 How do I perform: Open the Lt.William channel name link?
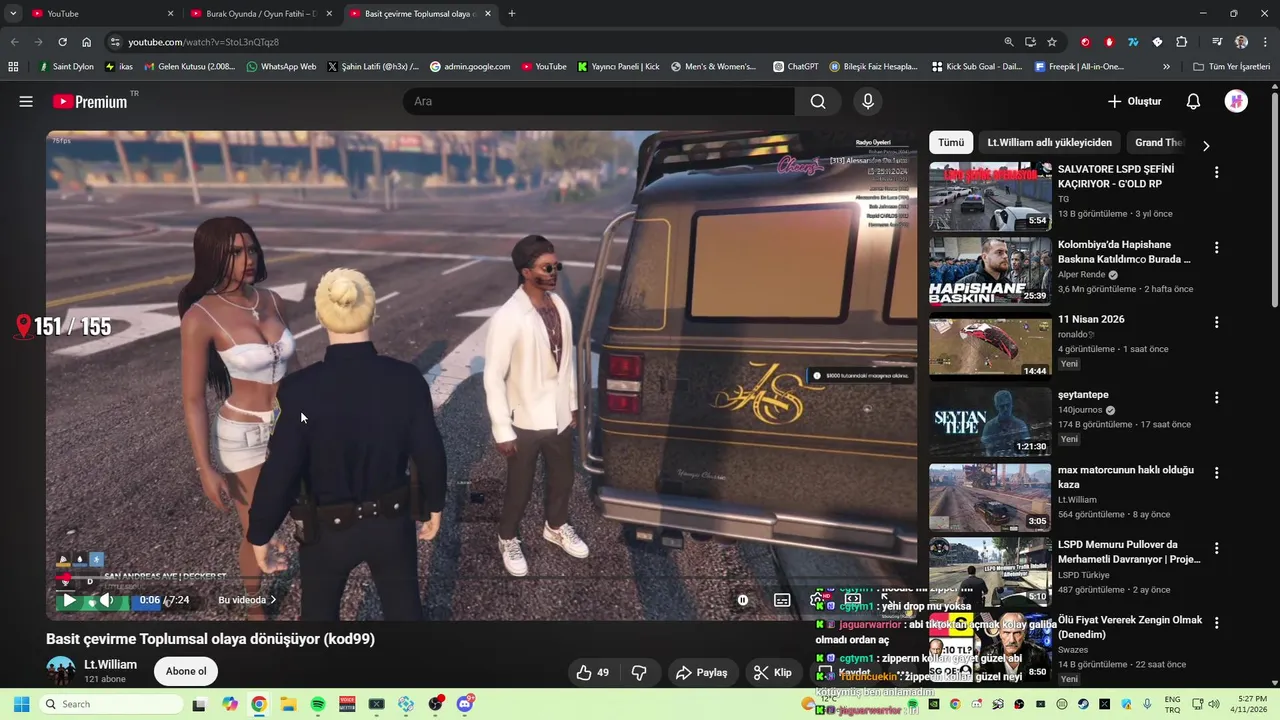click(x=110, y=664)
